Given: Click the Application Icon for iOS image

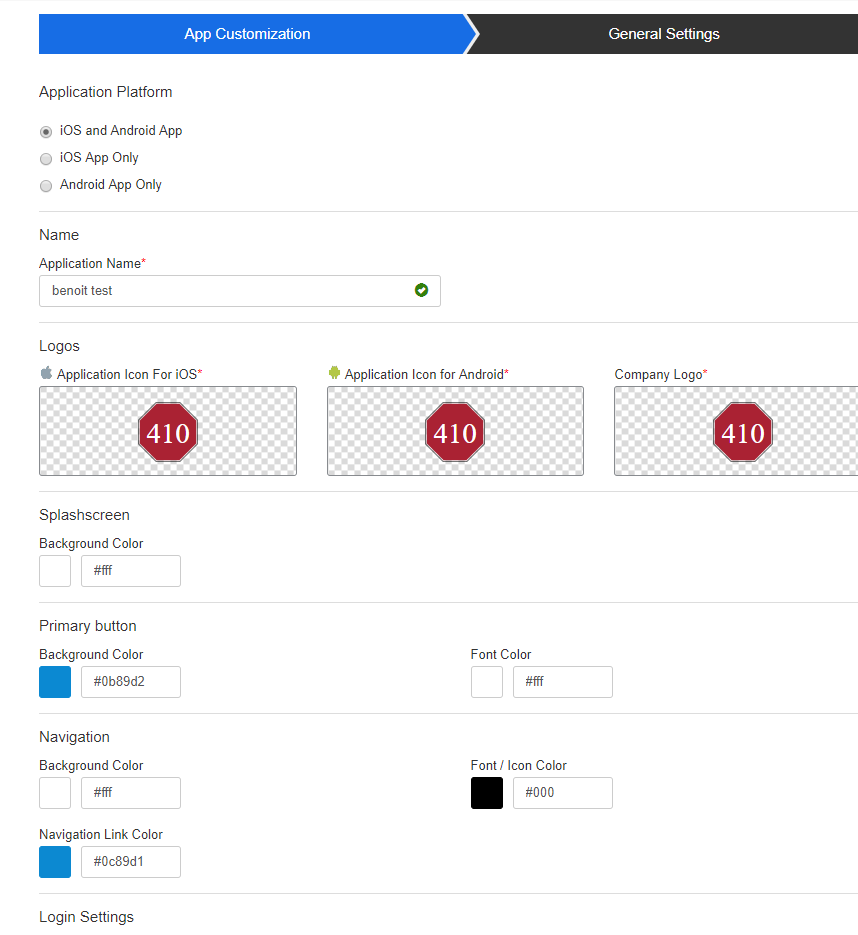Looking at the screenshot, I should [168, 431].
